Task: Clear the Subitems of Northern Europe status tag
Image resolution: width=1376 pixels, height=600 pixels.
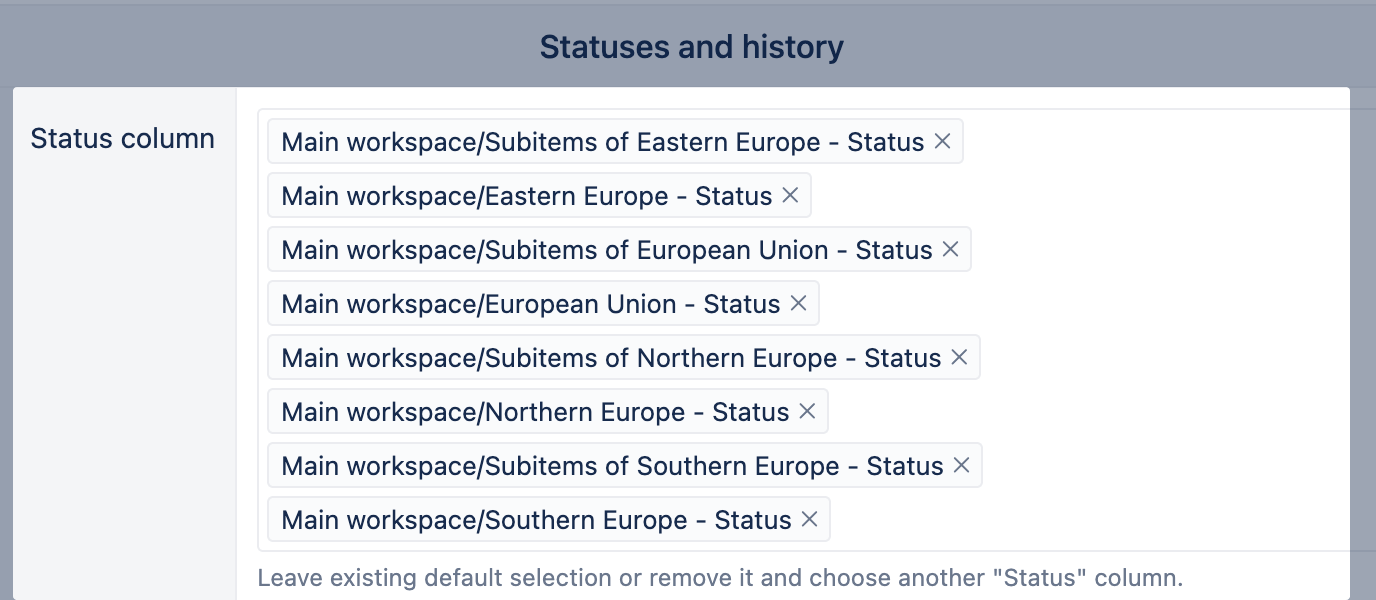Action: point(959,358)
